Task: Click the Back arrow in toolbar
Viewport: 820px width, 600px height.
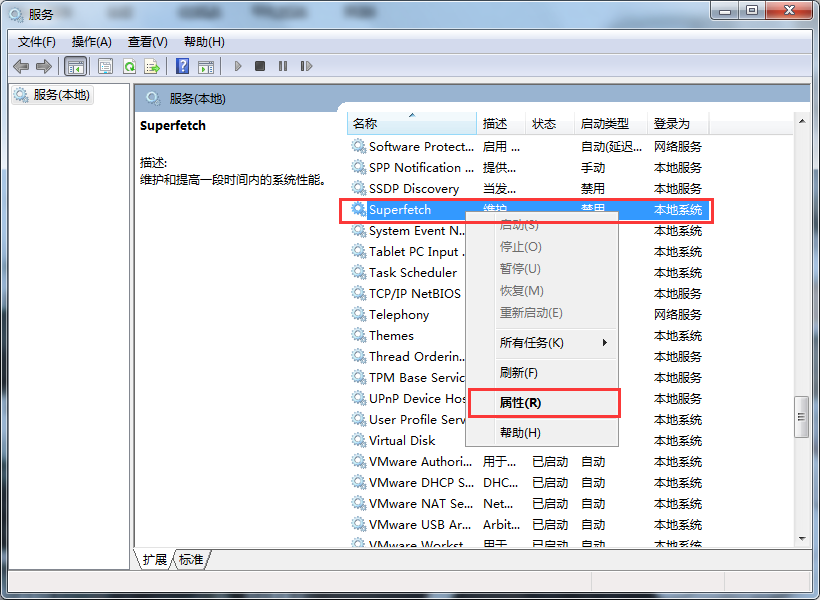Action: pyautogui.click(x=21, y=66)
